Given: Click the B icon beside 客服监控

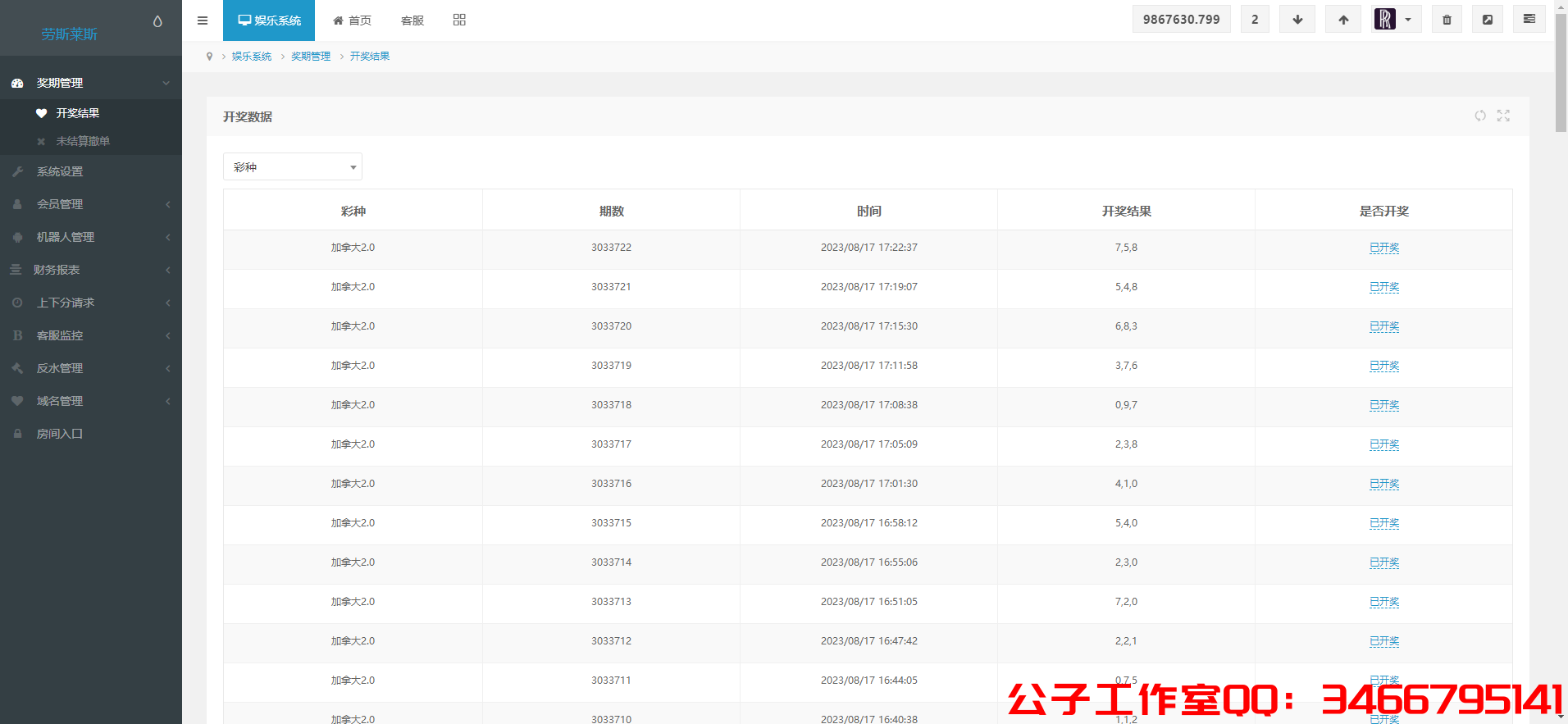Looking at the screenshot, I should pyautogui.click(x=17, y=335).
